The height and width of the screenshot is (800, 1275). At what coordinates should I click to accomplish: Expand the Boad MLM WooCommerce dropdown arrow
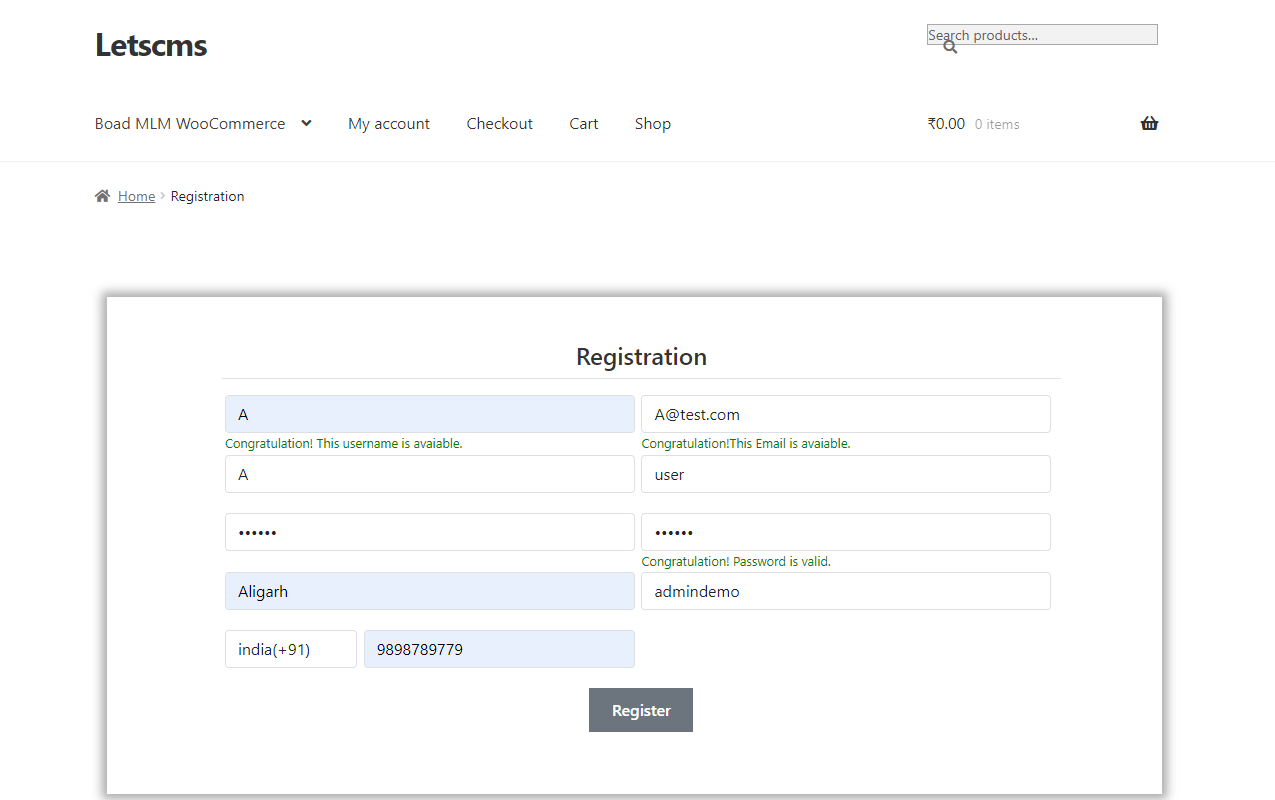pos(306,123)
